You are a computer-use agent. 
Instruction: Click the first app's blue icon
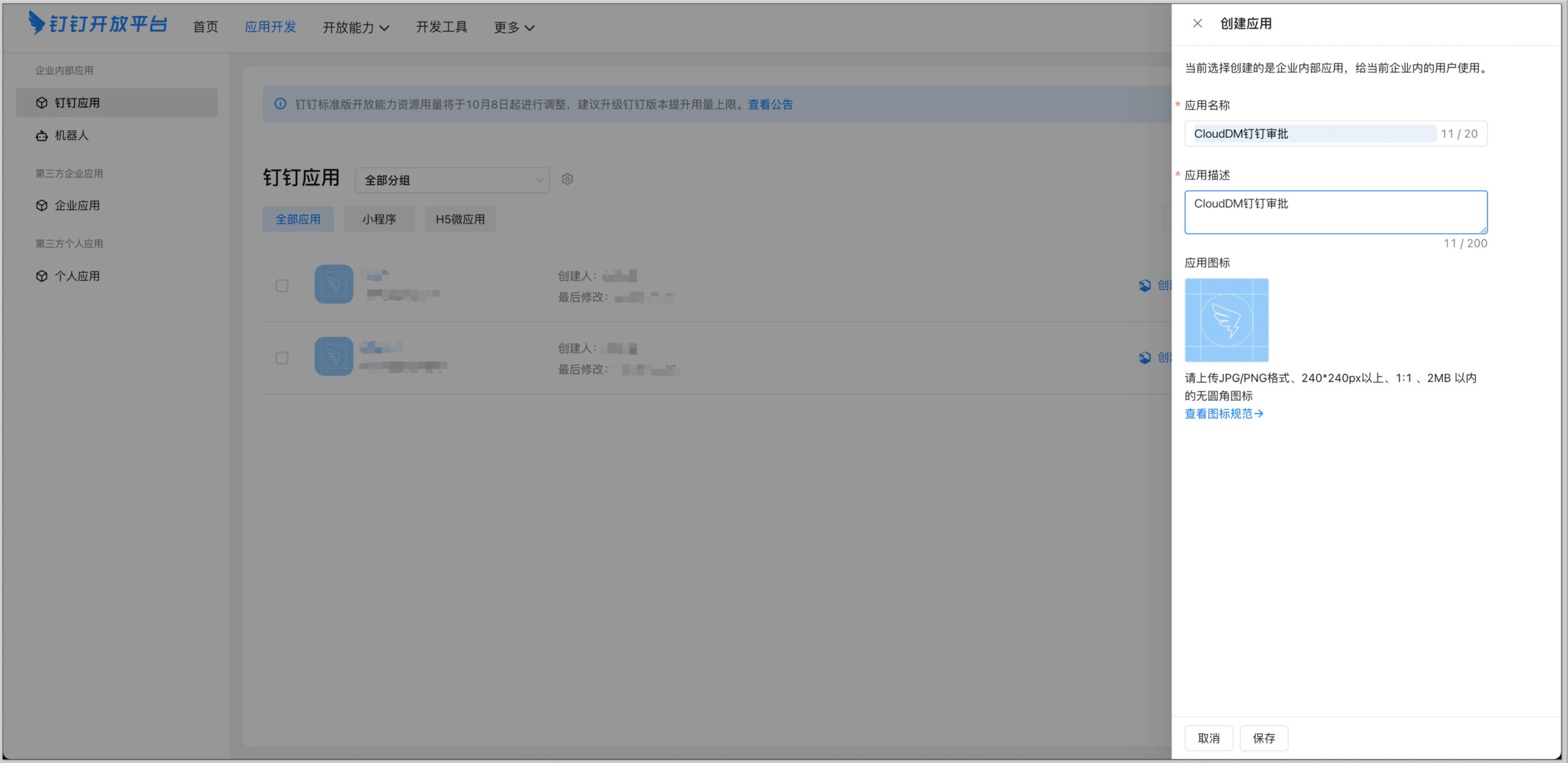[x=333, y=284]
